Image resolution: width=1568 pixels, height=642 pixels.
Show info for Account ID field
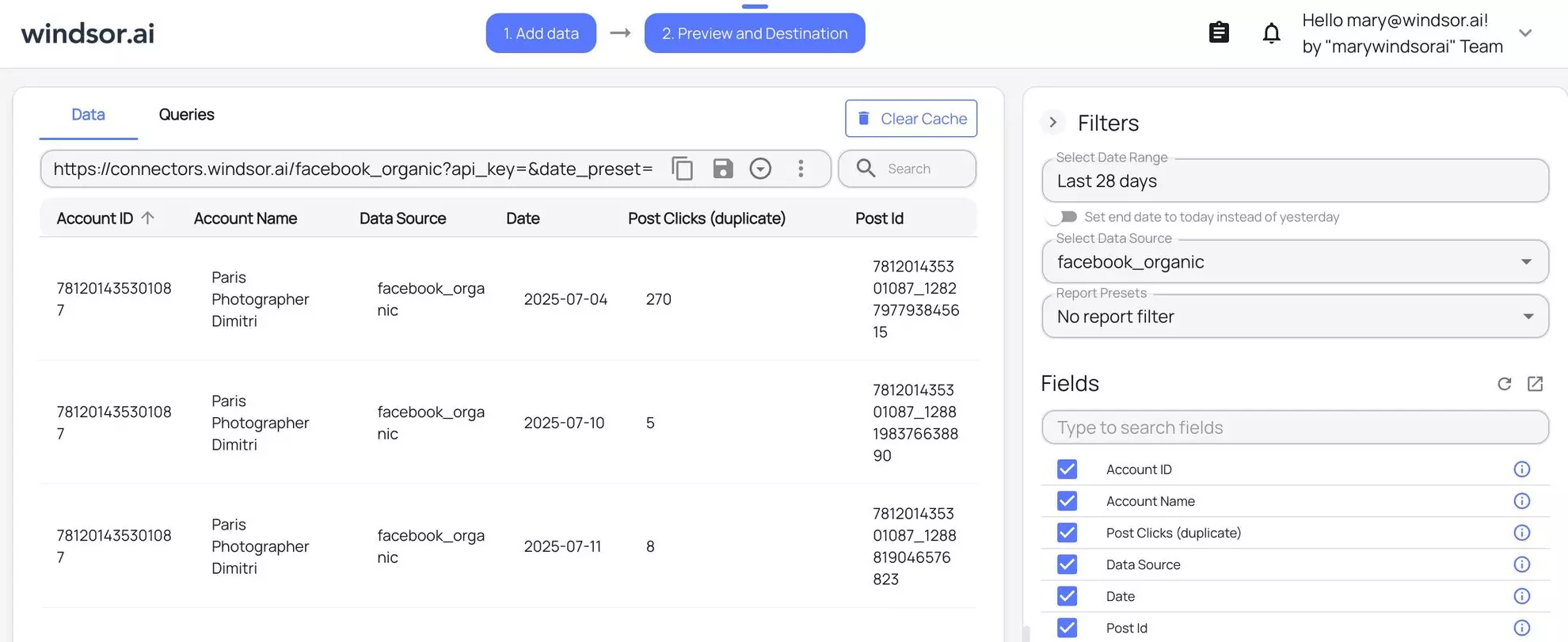(1521, 469)
